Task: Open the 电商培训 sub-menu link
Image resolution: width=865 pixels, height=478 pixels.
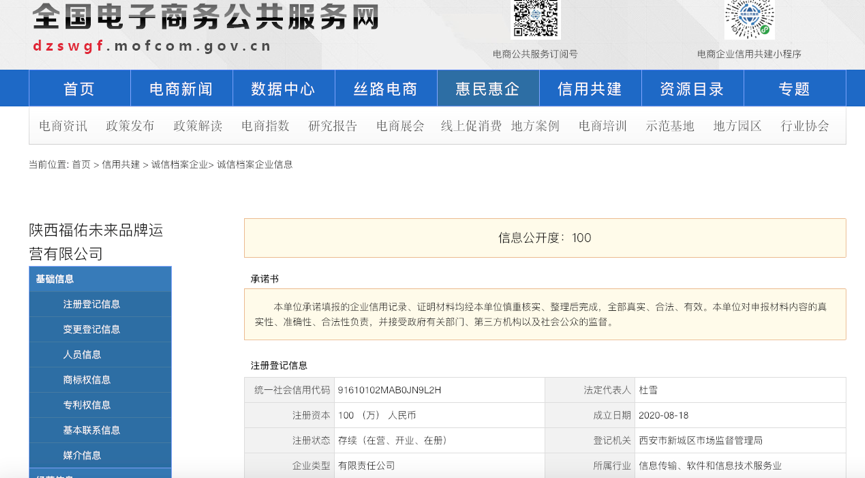Action: (x=602, y=126)
